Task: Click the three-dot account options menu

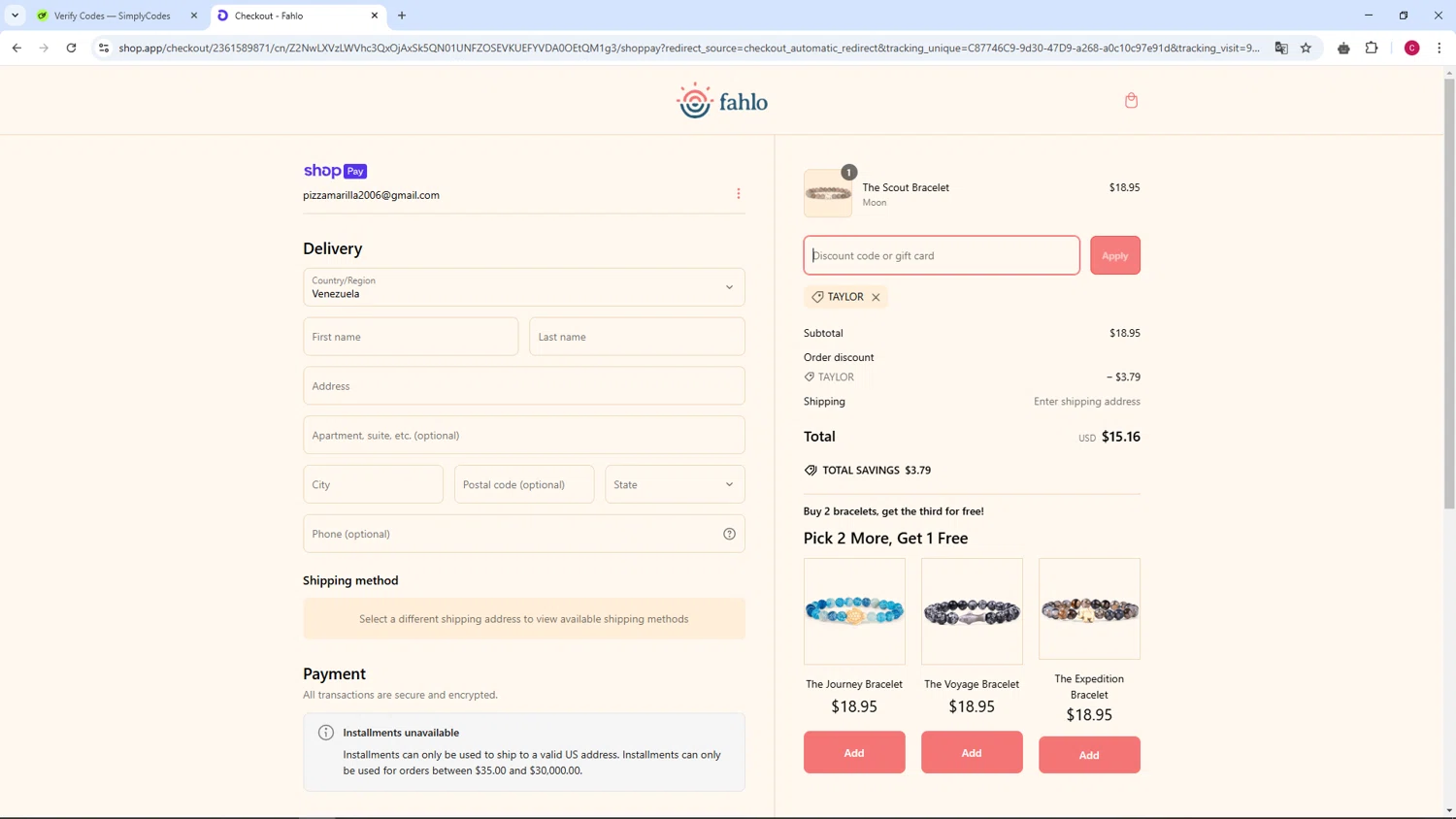Action: coord(739,194)
